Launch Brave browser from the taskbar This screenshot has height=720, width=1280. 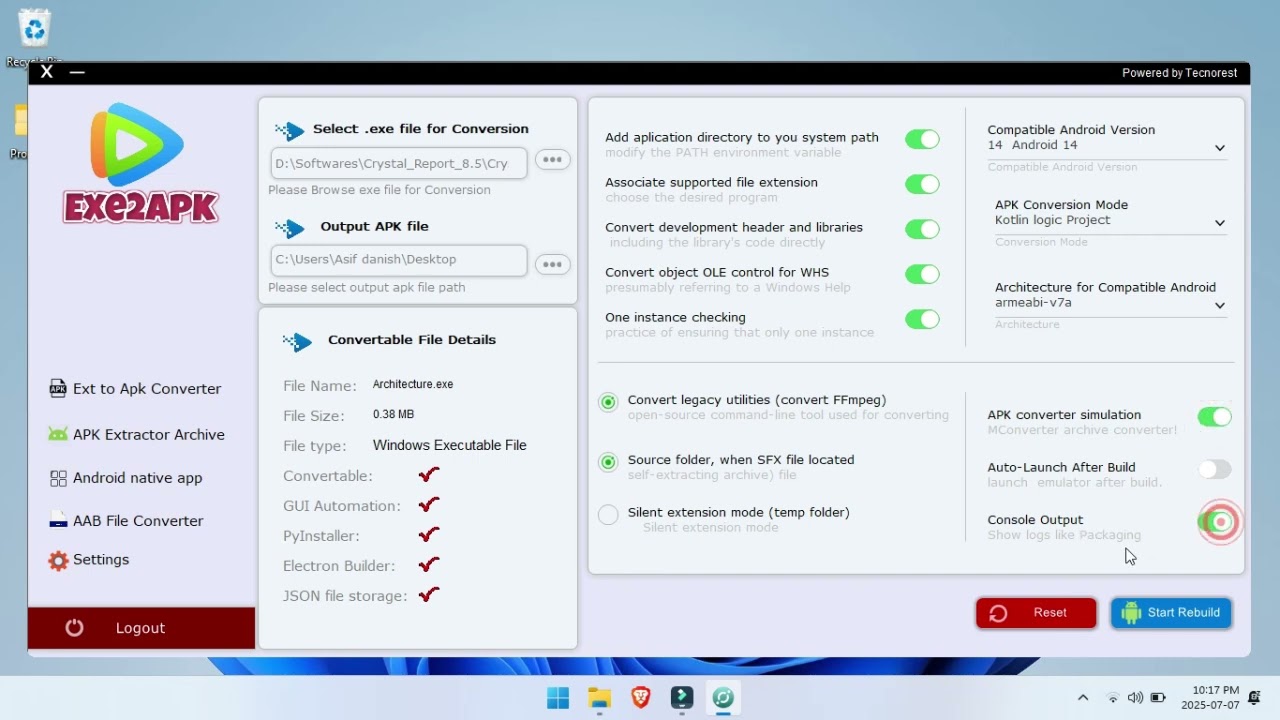pyautogui.click(x=640, y=697)
